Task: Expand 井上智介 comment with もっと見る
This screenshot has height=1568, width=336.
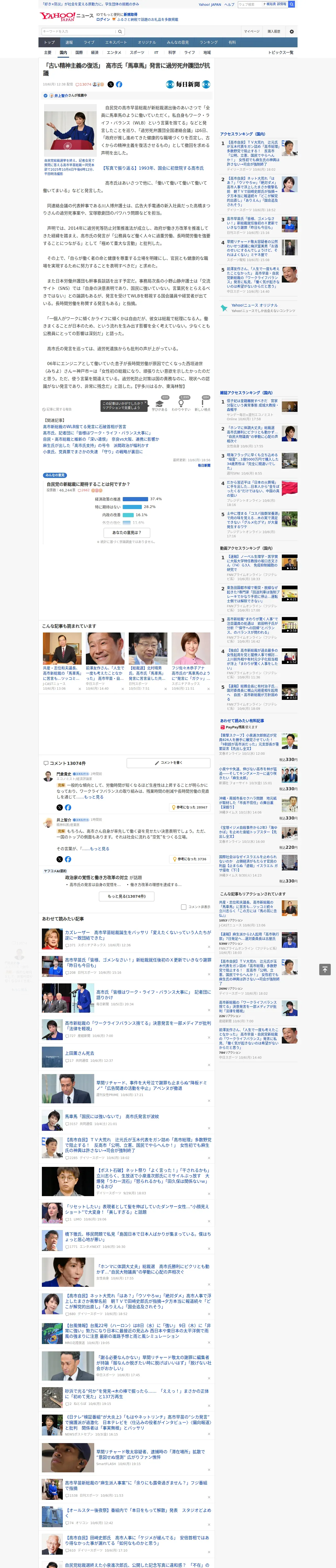Action: 99,849
